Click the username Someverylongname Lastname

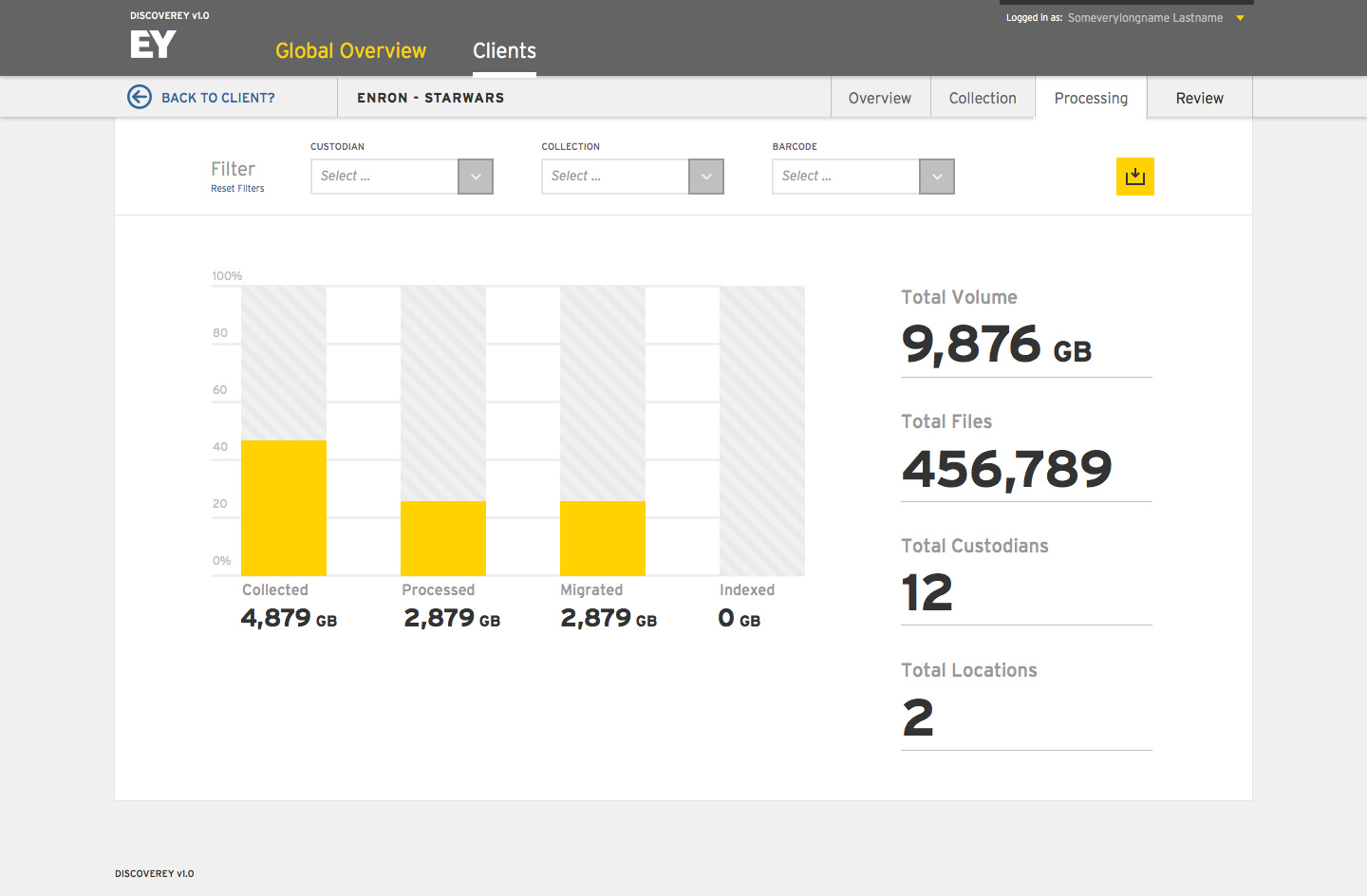coord(1145,18)
